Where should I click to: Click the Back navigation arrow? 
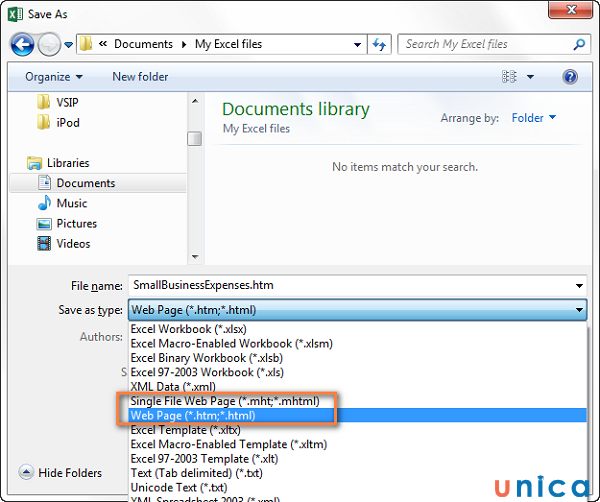click(23, 44)
